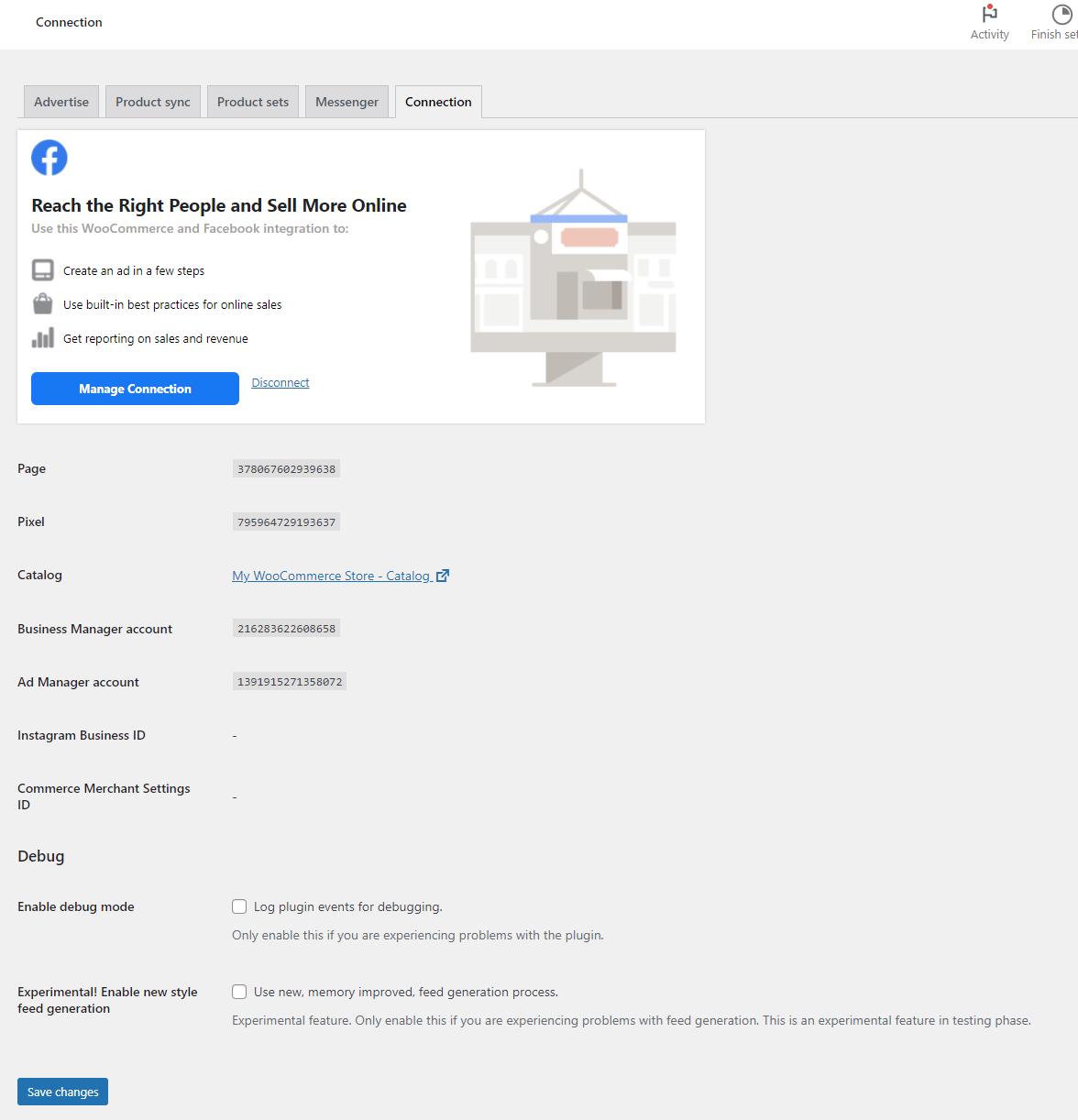The width and height of the screenshot is (1078, 1120).
Task: Open the Finish setup clock icon
Action: coord(1061,14)
